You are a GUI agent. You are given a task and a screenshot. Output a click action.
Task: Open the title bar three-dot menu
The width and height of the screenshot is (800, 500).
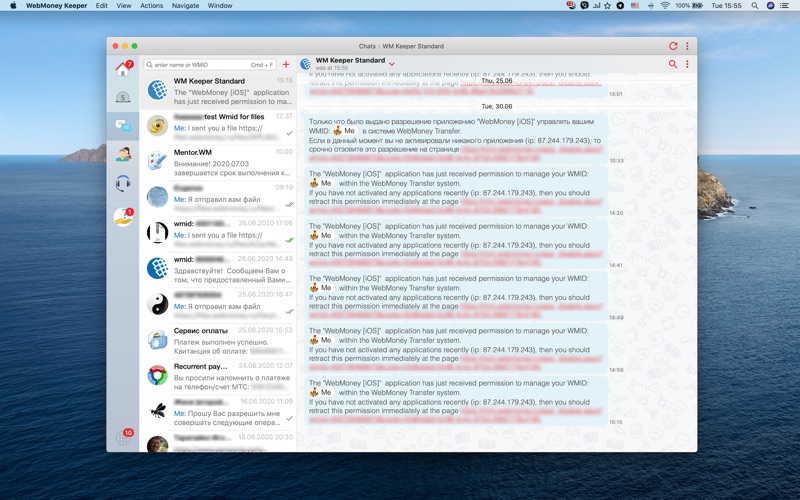click(687, 46)
